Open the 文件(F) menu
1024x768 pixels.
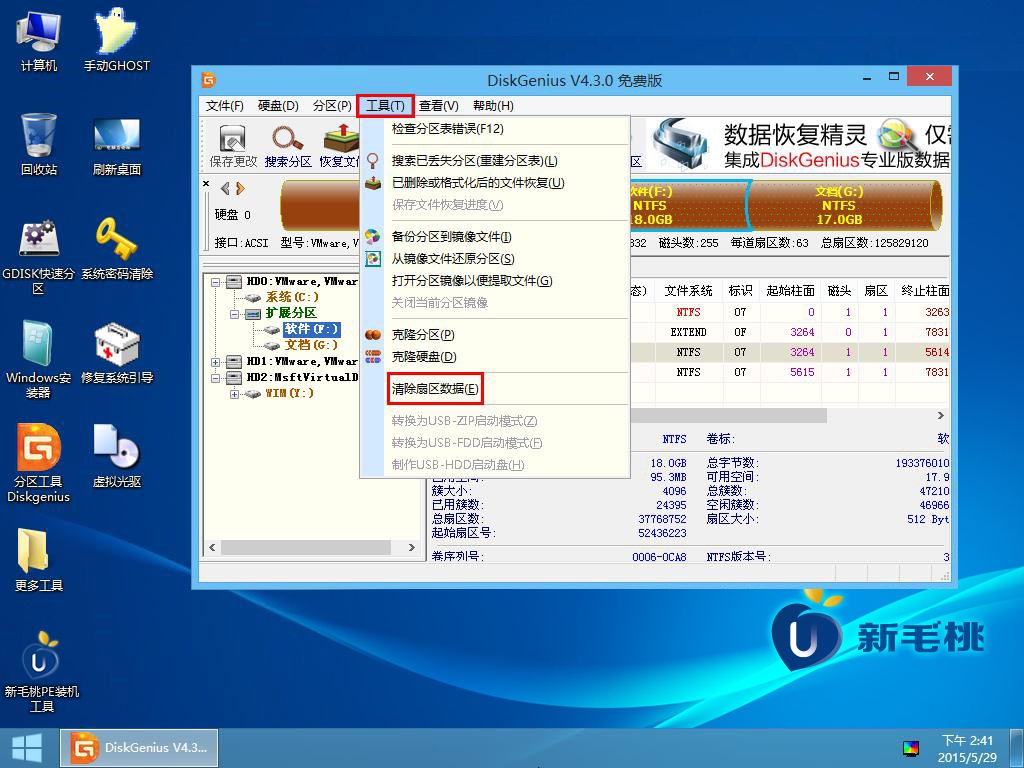click(225, 106)
